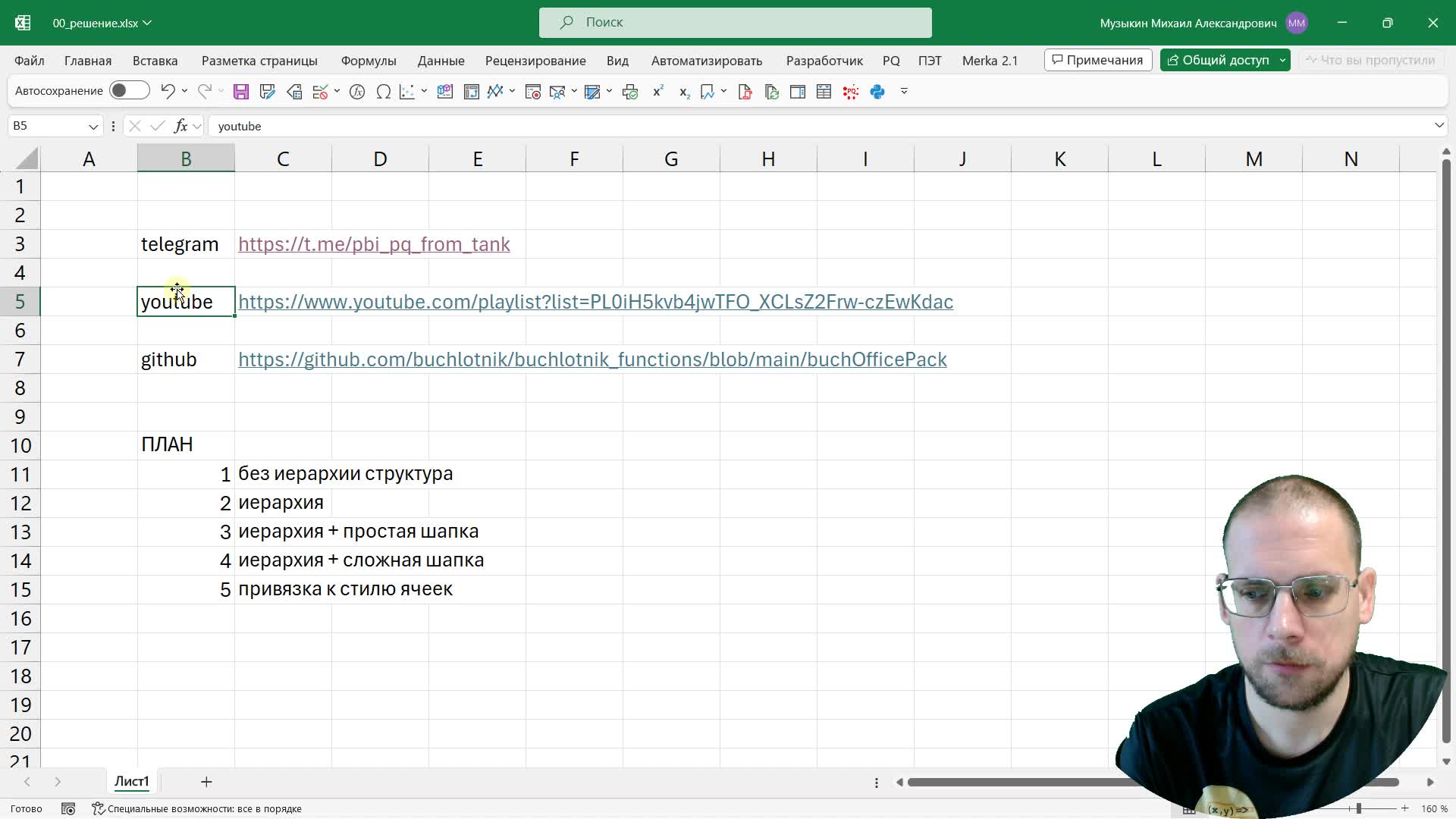This screenshot has height=819, width=1456.
Task: Click the Save icon in quick access toolbar
Action: tap(241, 92)
